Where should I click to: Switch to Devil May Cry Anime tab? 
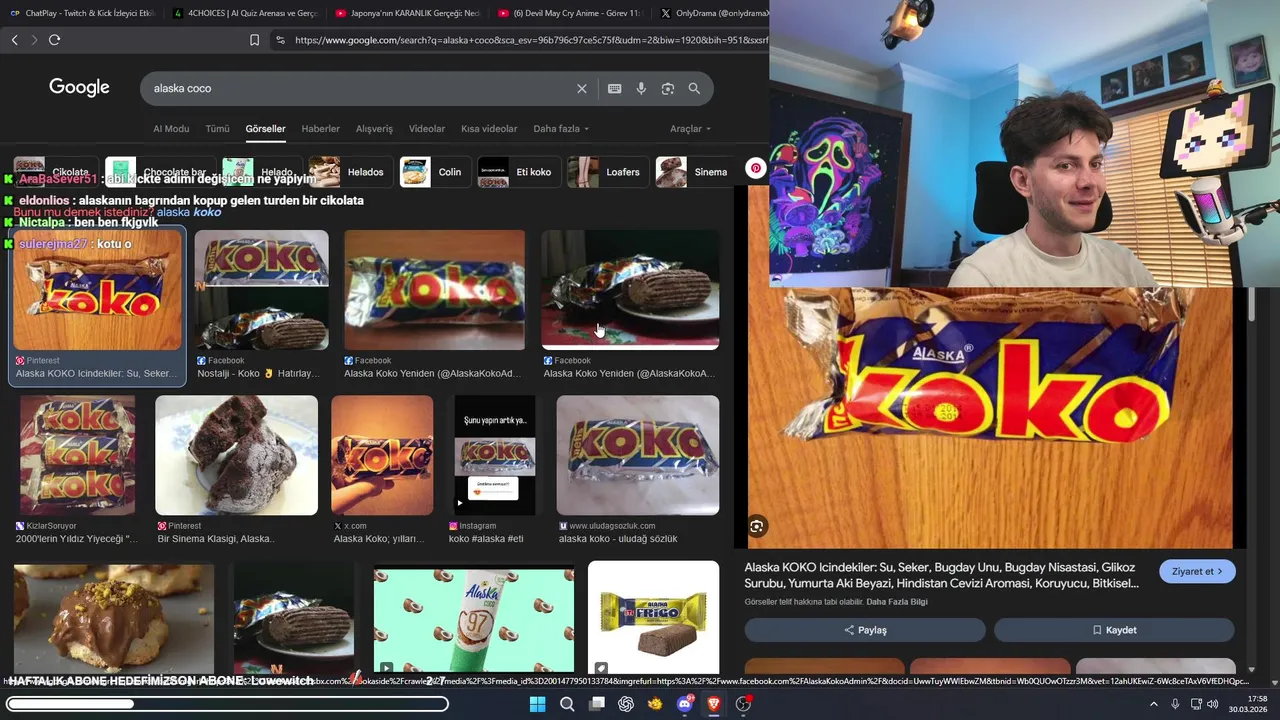click(x=569, y=13)
